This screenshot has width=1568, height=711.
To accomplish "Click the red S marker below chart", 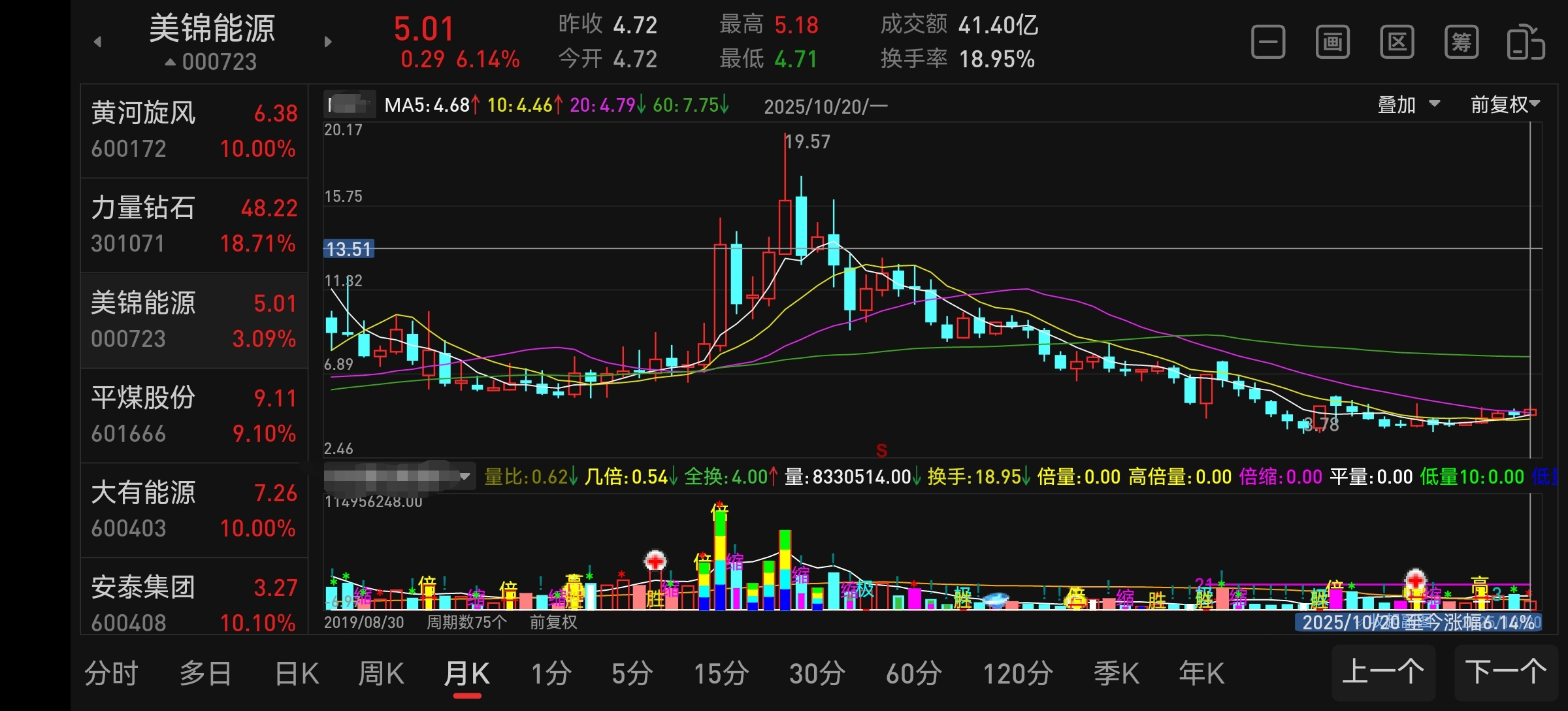I will pos(881,450).
